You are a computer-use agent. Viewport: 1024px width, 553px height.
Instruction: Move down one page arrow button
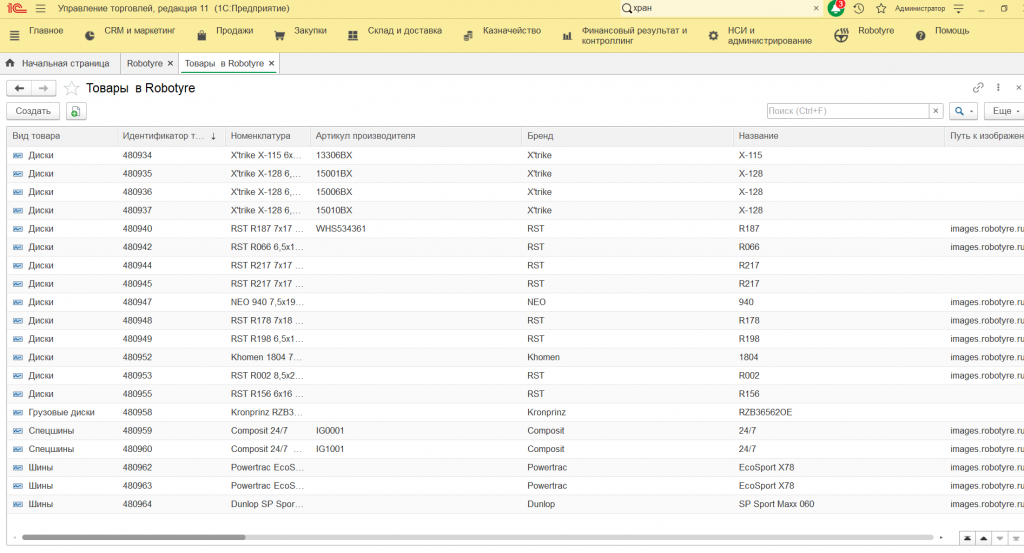pos(1000,539)
